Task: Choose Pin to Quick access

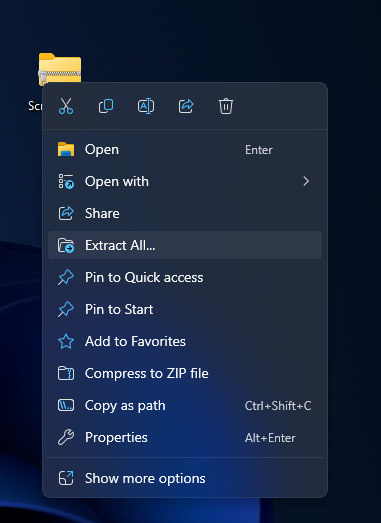Action: pyautogui.click(x=185, y=277)
